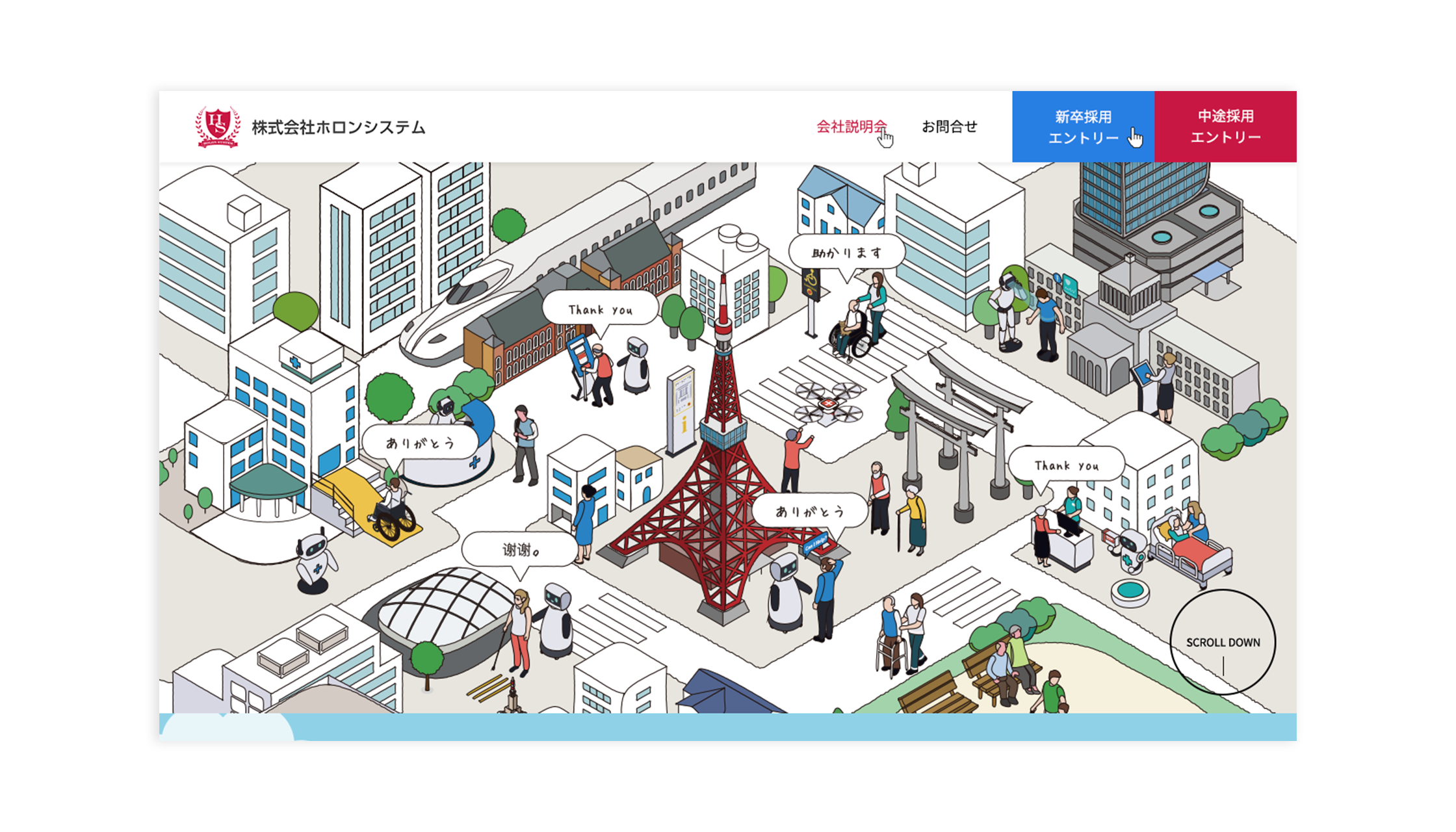Screen dimensions: 1456x832
Task: Click the 助かります speech bubble
Action: coord(846,253)
